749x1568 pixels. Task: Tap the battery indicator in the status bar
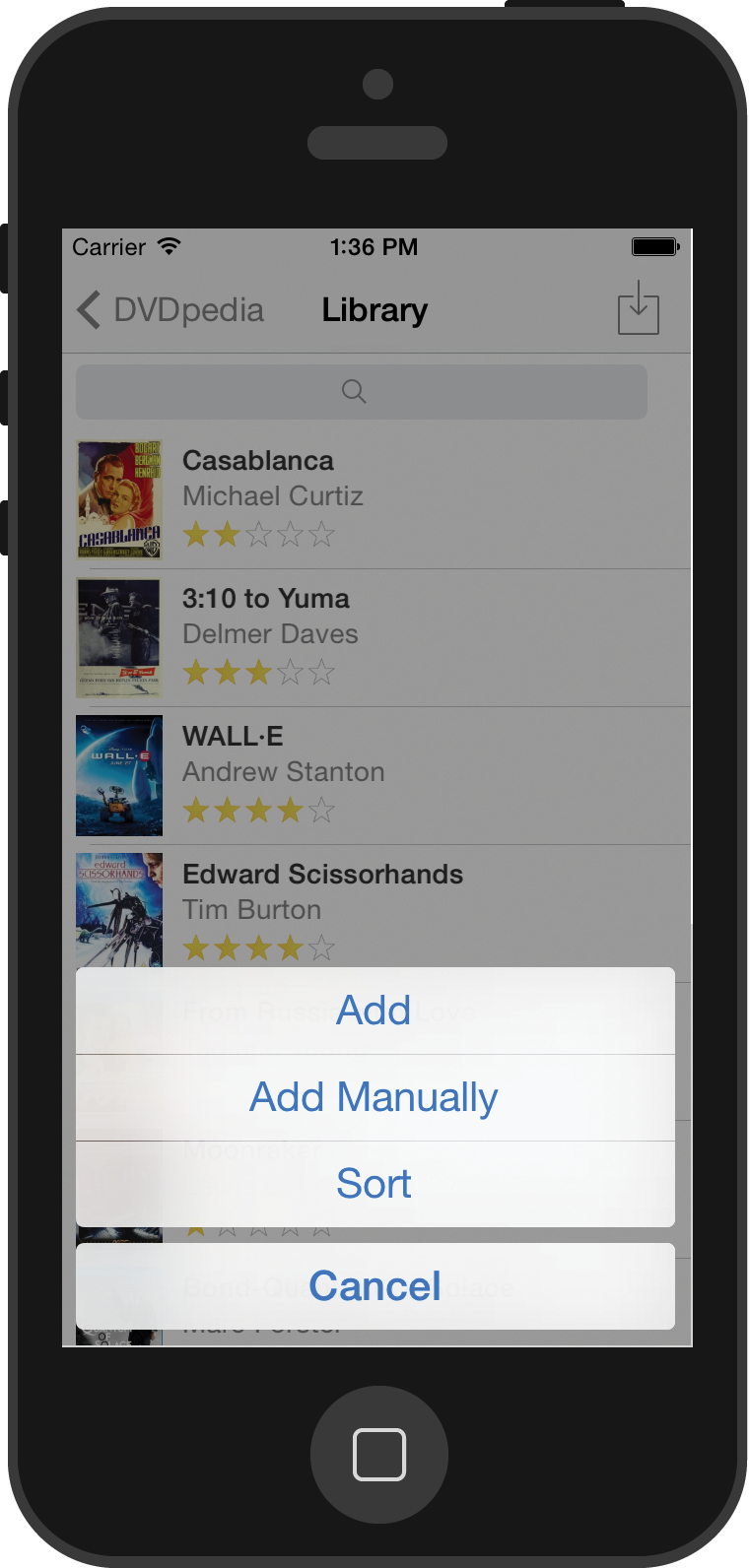point(655,246)
